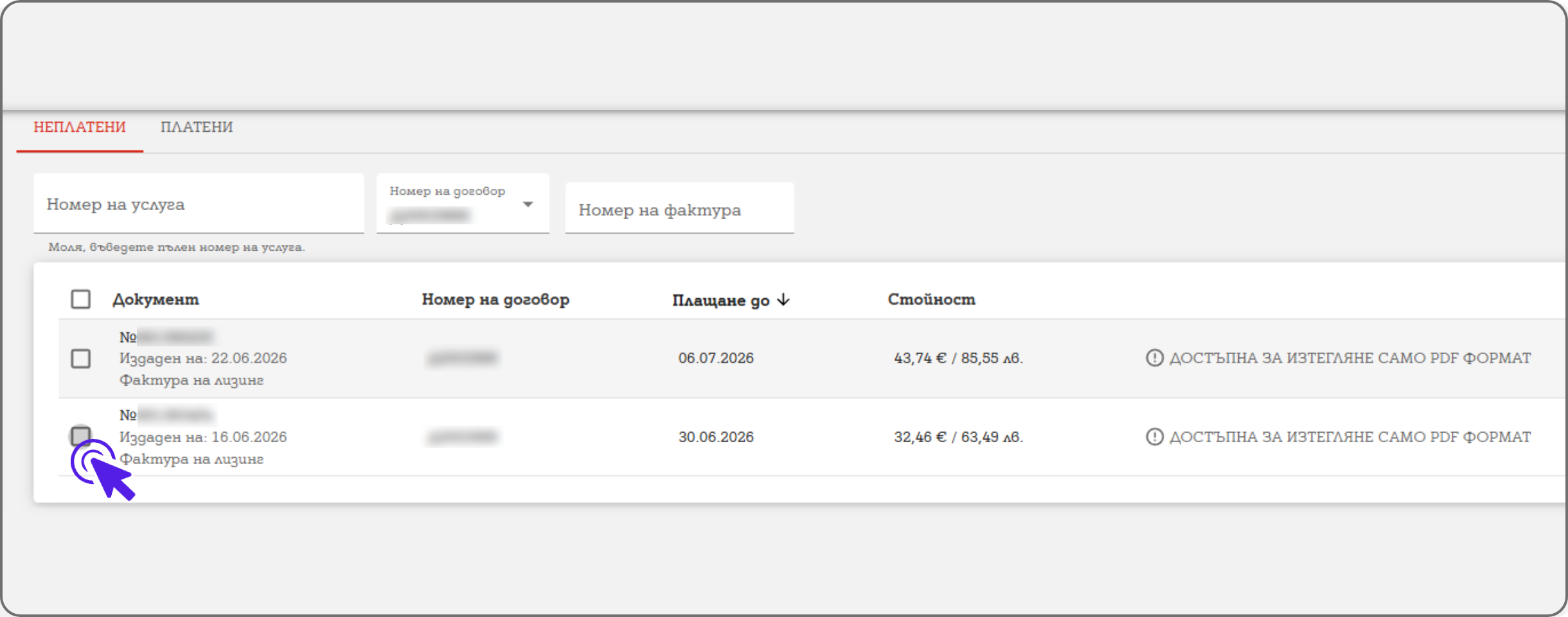Image resolution: width=1568 pixels, height=617 pixels.
Task: Click PDF-only download notice for the 43,74 € invoice
Action: [1350, 358]
